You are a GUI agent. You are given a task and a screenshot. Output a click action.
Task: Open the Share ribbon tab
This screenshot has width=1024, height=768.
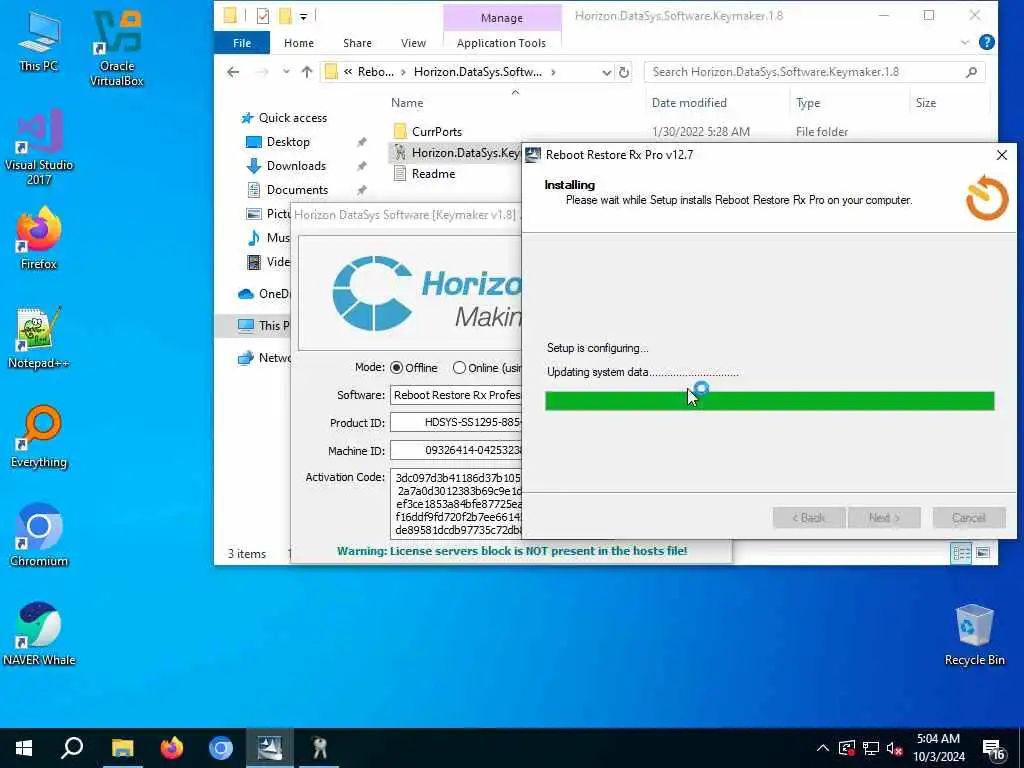(x=357, y=43)
